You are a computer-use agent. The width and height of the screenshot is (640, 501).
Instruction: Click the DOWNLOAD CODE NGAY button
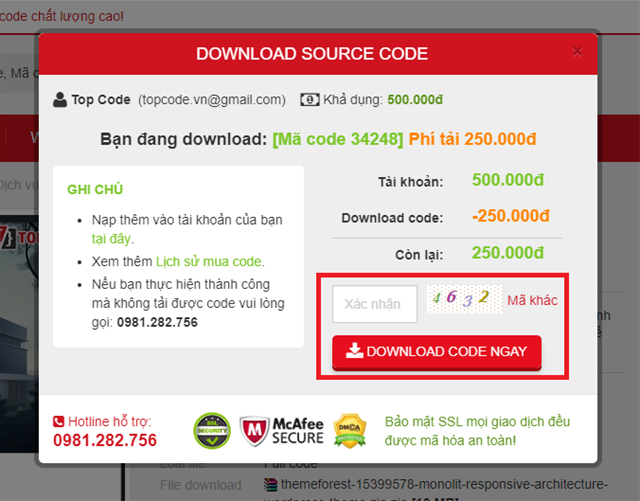[x=437, y=352]
